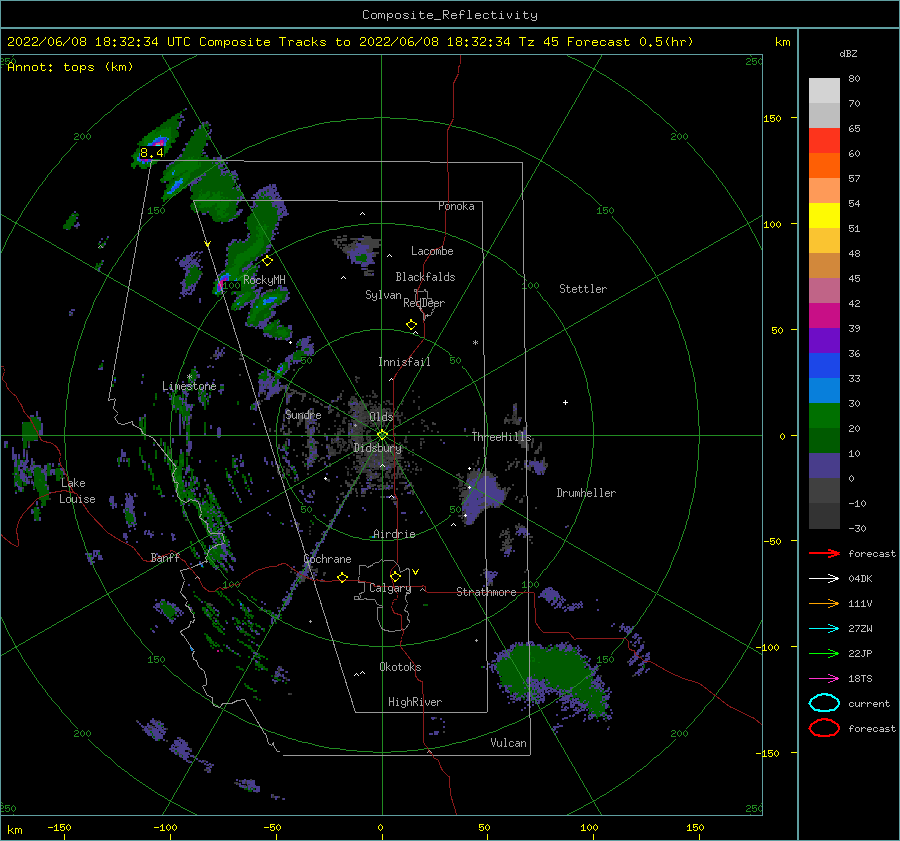
Task: Select the cyan 27ZW arrow legend entry
Action: click(x=824, y=629)
